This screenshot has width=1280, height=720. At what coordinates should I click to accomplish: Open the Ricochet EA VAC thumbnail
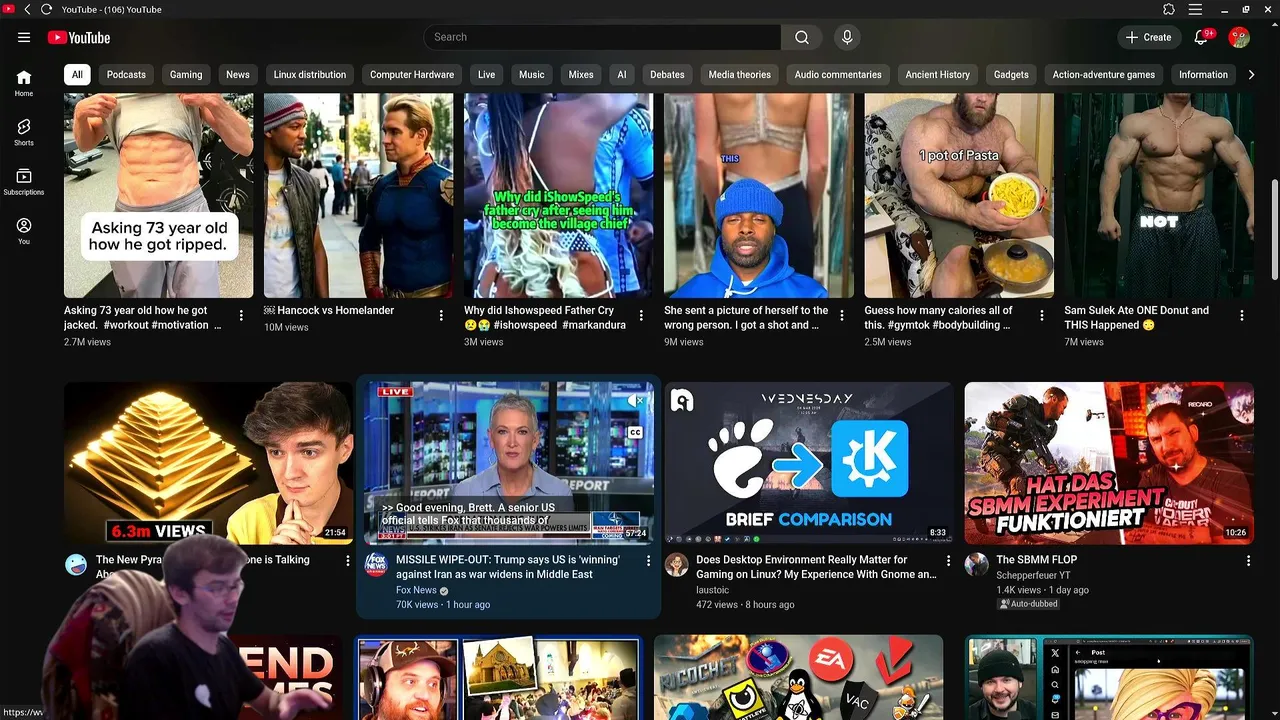[x=798, y=677]
